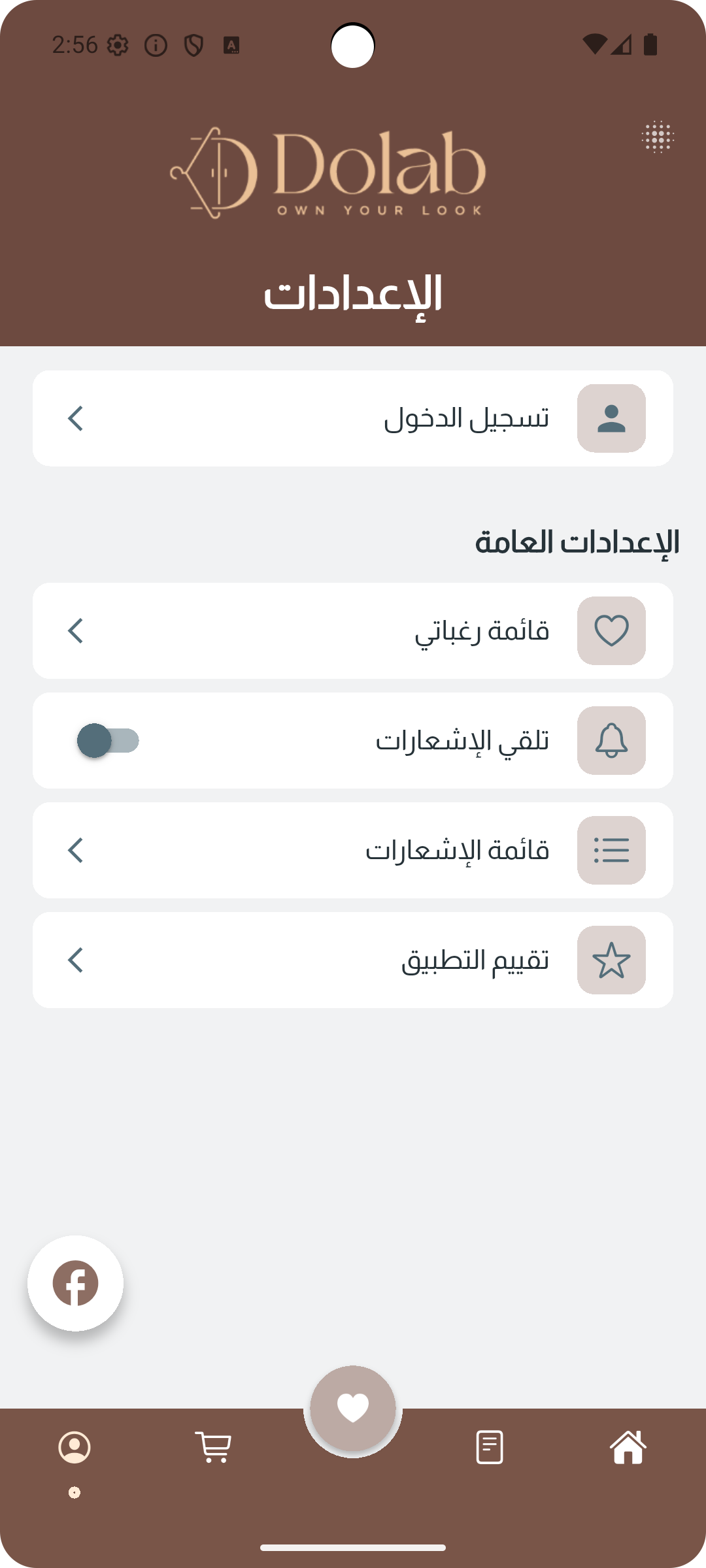This screenshot has width=706, height=1568.
Task: Open the orders document tab
Action: coord(490,1446)
